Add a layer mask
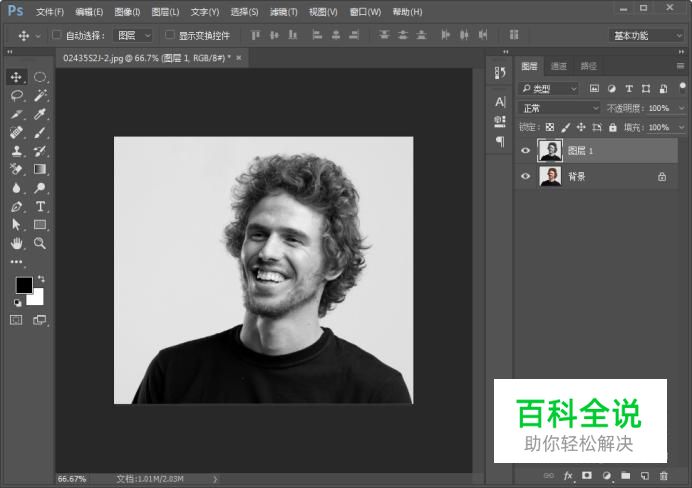 point(587,475)
